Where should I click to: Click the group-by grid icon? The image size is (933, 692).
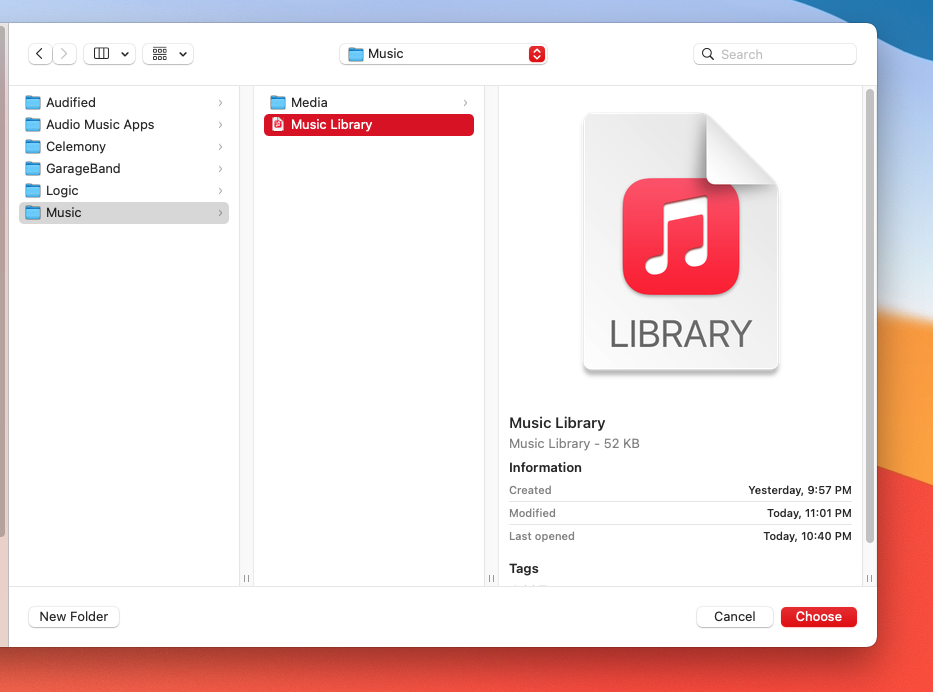click(x=159, y=54)
